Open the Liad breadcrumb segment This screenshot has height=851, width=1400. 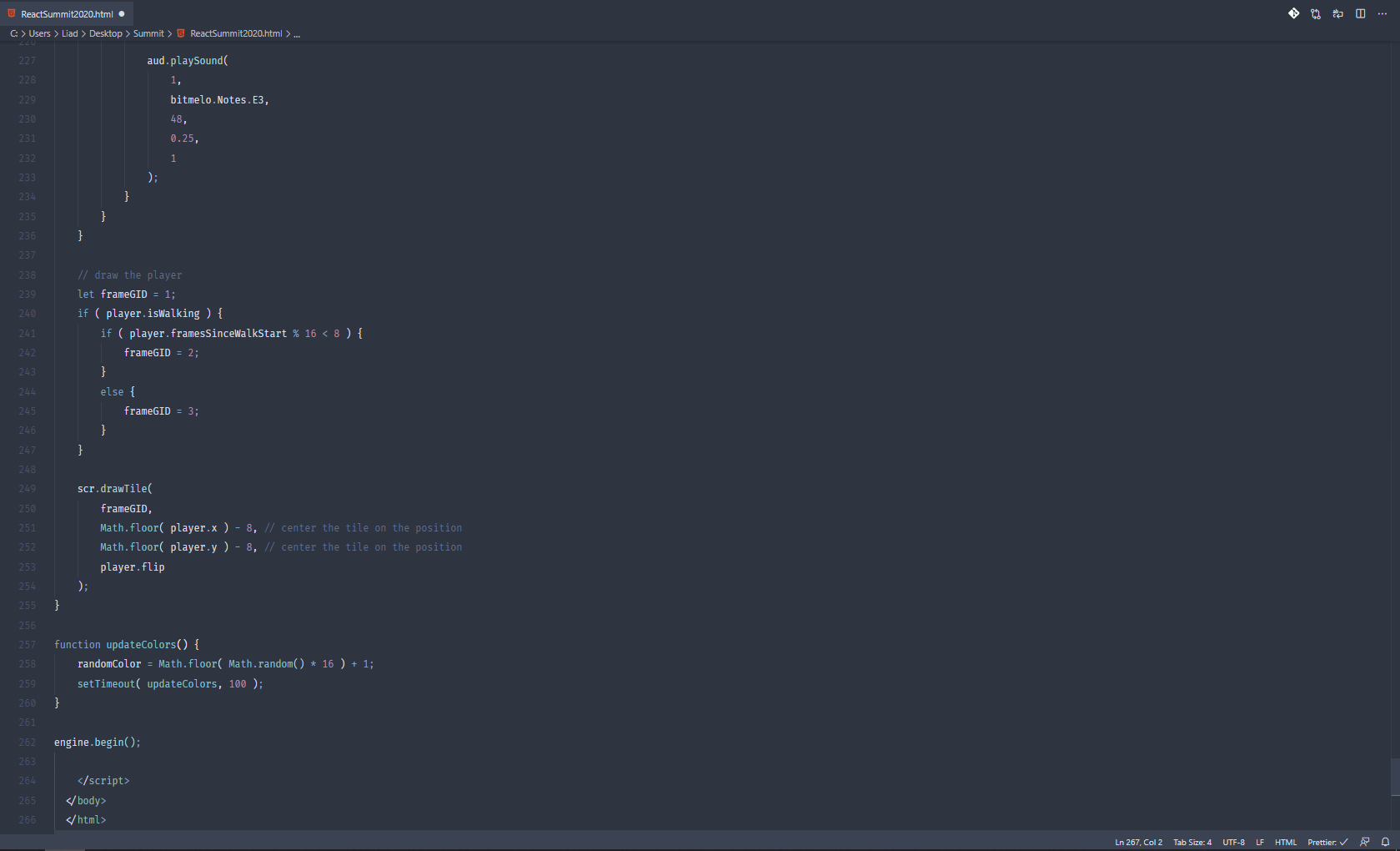click(70, 33)
